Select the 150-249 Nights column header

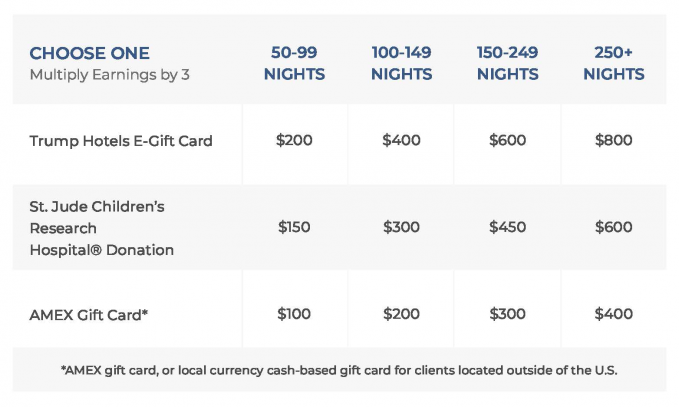[x=507, y=63]
